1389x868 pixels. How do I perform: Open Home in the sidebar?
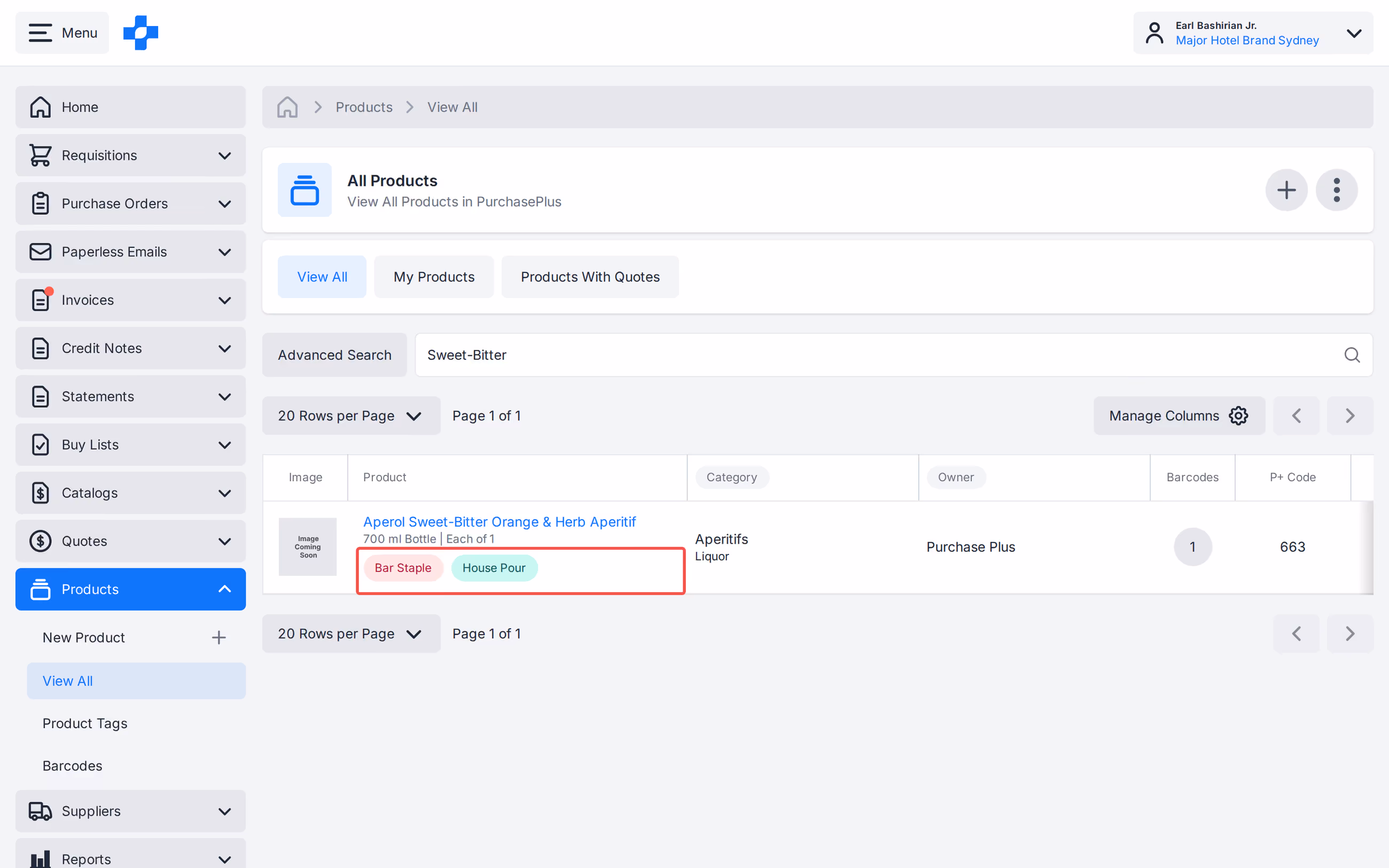pyautogui.click(x=130, y=107)
